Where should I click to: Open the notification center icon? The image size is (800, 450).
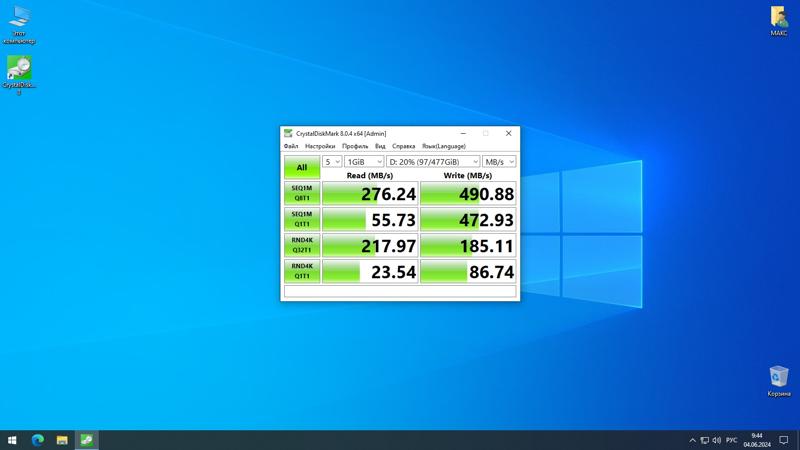pos(785,440)
